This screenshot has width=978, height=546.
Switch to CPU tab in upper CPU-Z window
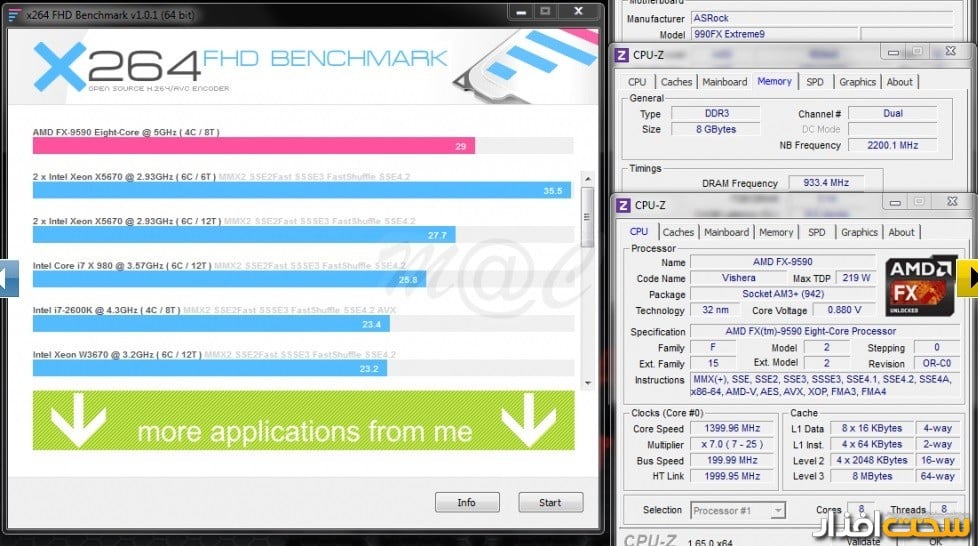(x=637, y=82)
